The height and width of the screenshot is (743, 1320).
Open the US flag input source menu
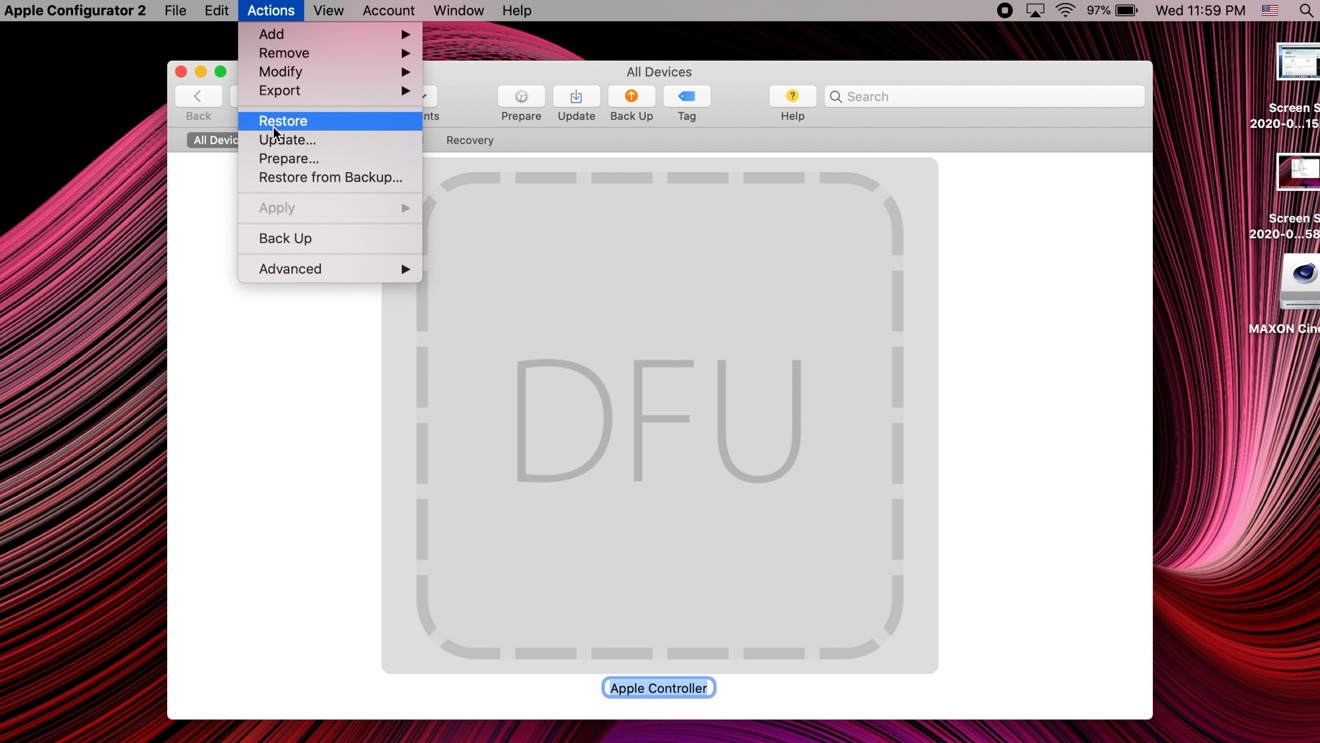pos(1270,10)
